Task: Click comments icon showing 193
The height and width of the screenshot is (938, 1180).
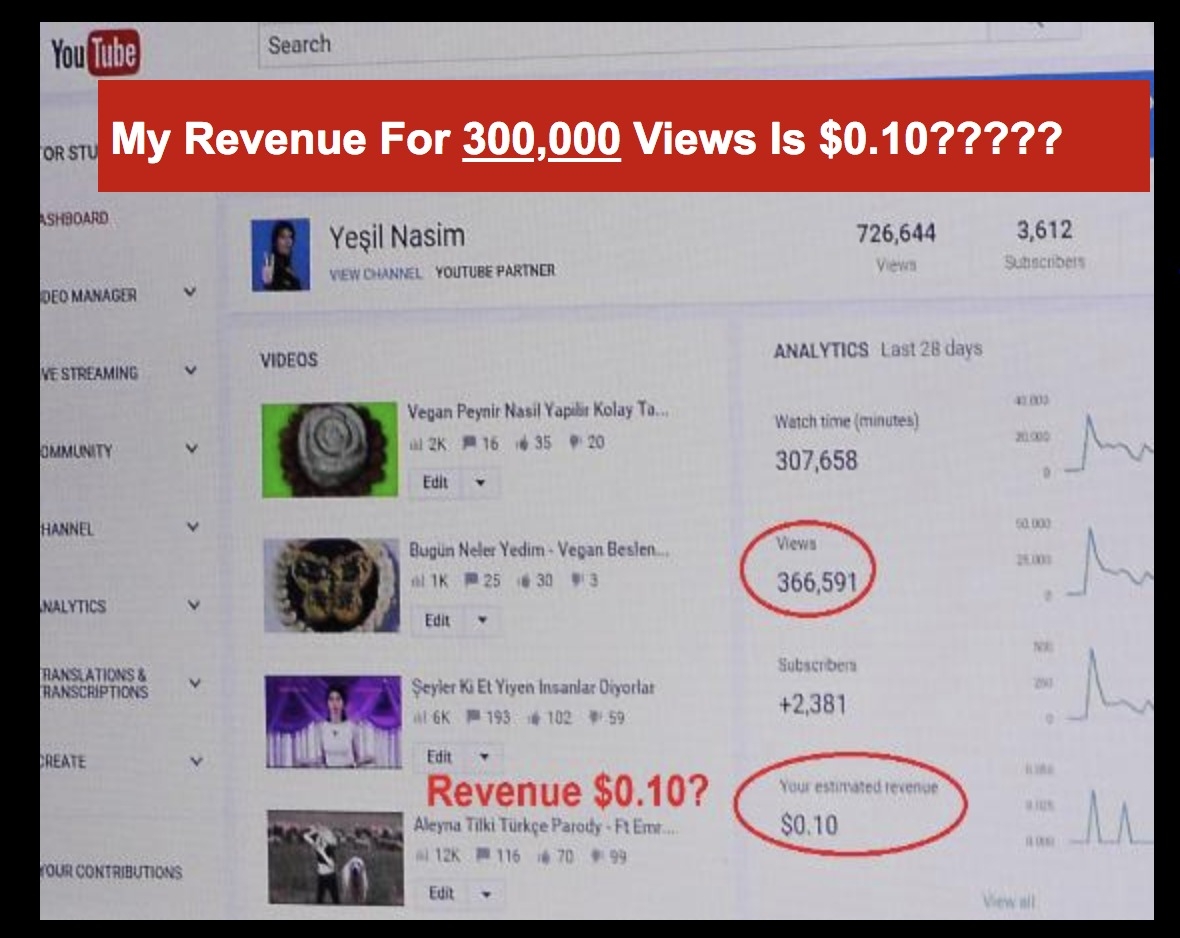Action: tap(474, 717)
